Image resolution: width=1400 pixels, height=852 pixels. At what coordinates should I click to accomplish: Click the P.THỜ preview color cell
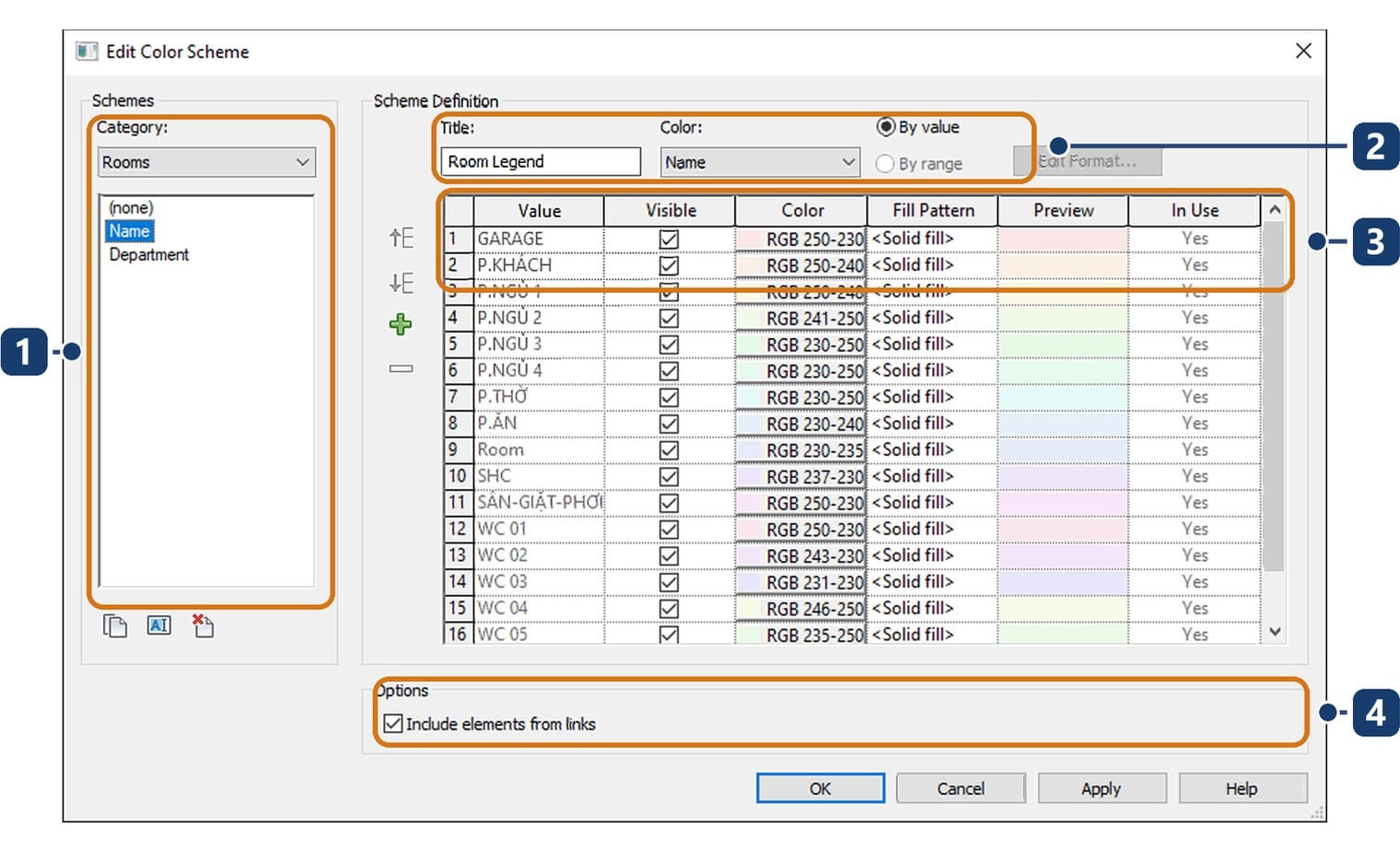tap(1063, 397)
